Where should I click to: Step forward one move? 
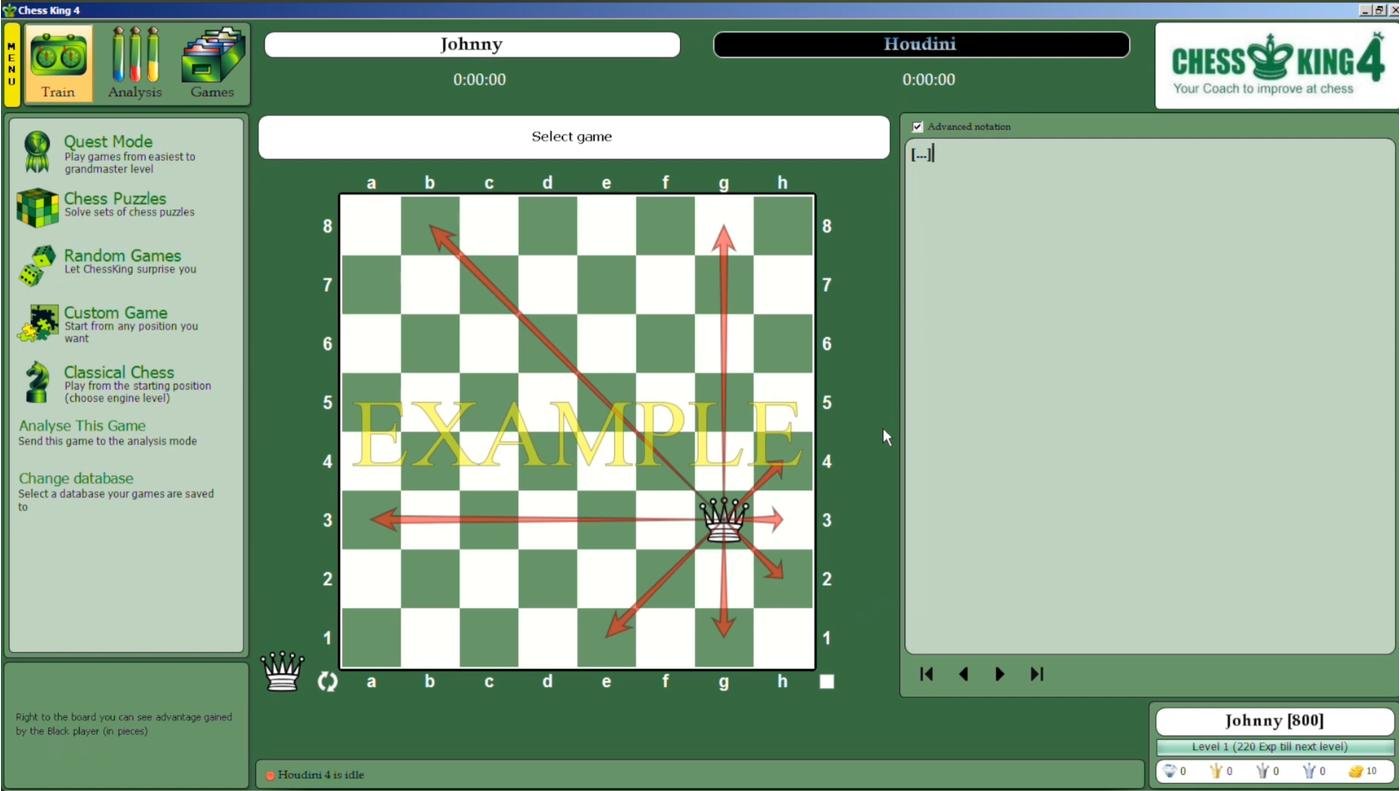pos(999,674)
